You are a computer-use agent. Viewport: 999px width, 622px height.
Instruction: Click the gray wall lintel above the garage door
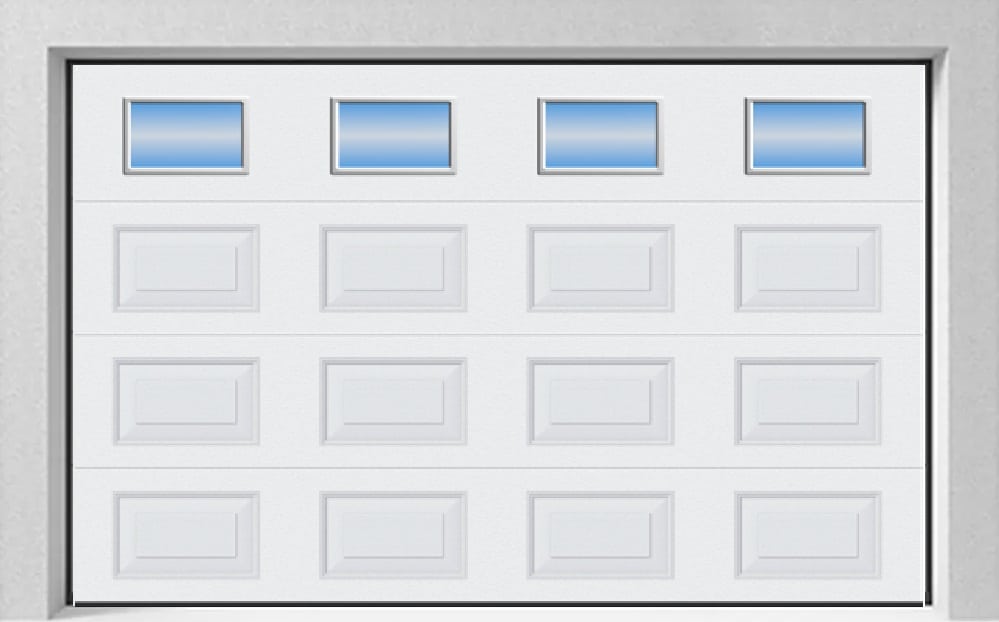pos(500,23)
